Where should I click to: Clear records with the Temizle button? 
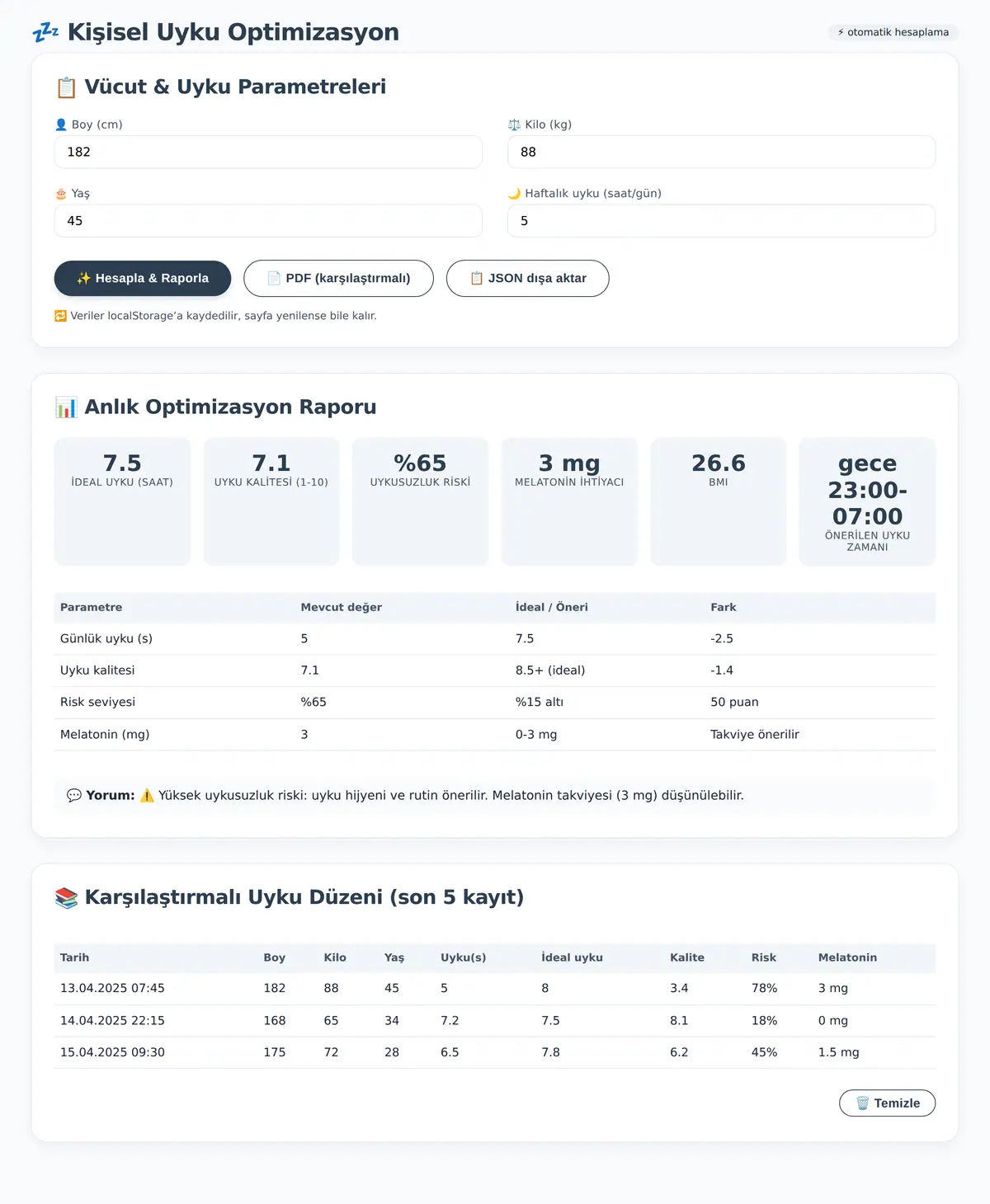tap(887, 1103)
